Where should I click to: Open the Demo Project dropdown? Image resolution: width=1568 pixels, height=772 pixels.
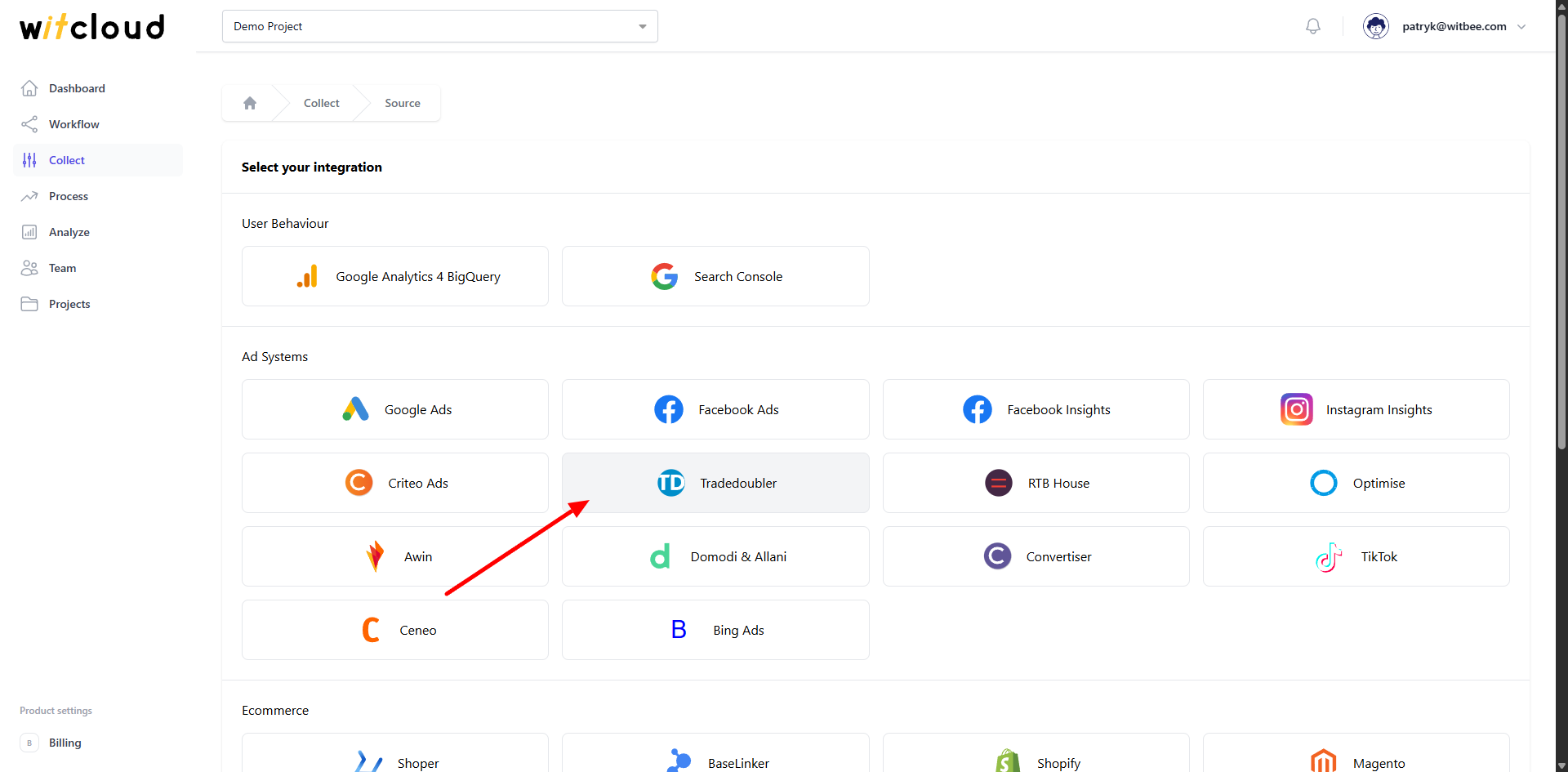(440, 26)
